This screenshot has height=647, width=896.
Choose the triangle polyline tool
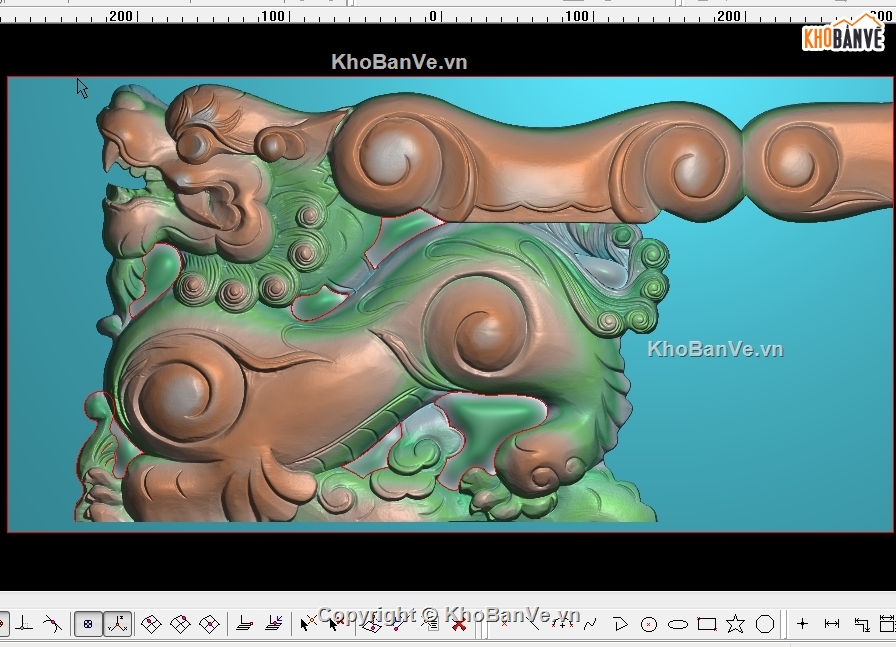tap(620, 624)
